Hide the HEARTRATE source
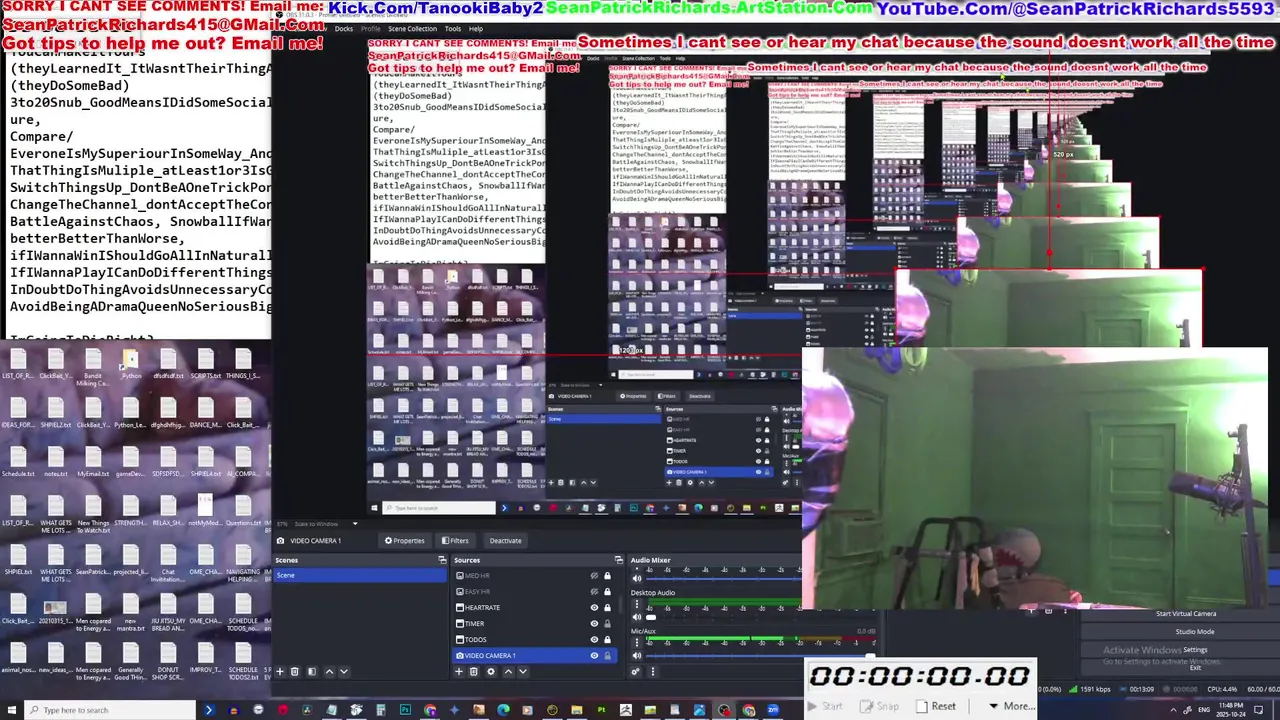This screenshot has height=720, width=1280. pos(594,608)
